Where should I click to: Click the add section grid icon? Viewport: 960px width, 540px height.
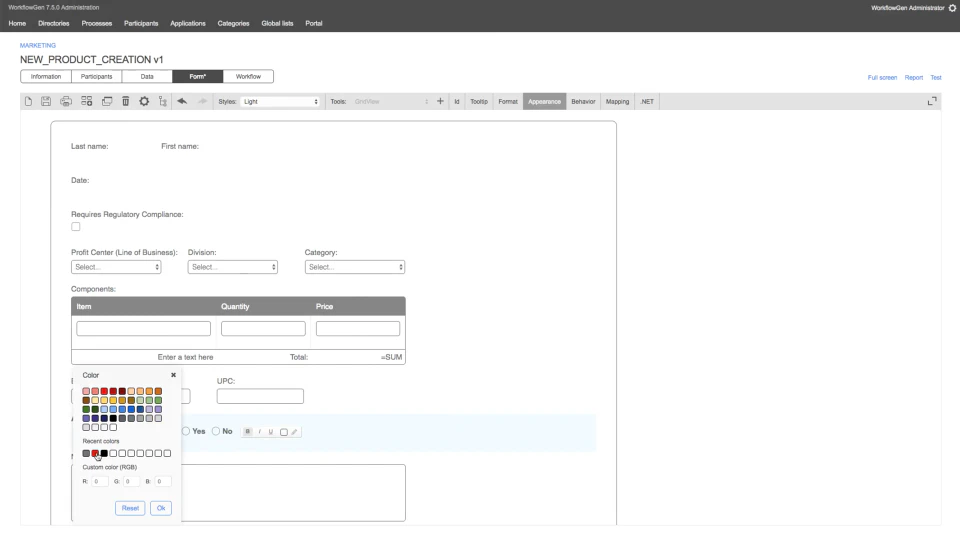(x=86, y=102)
